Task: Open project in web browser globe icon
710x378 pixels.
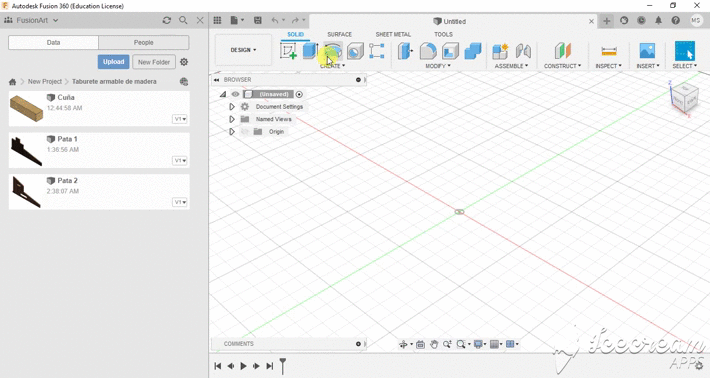Action: tap(184, 81)
